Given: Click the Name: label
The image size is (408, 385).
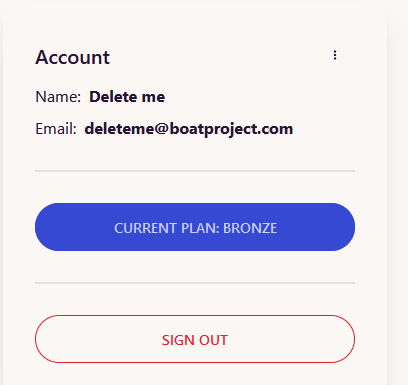Looking at the screenshot, I should [58, 97].
